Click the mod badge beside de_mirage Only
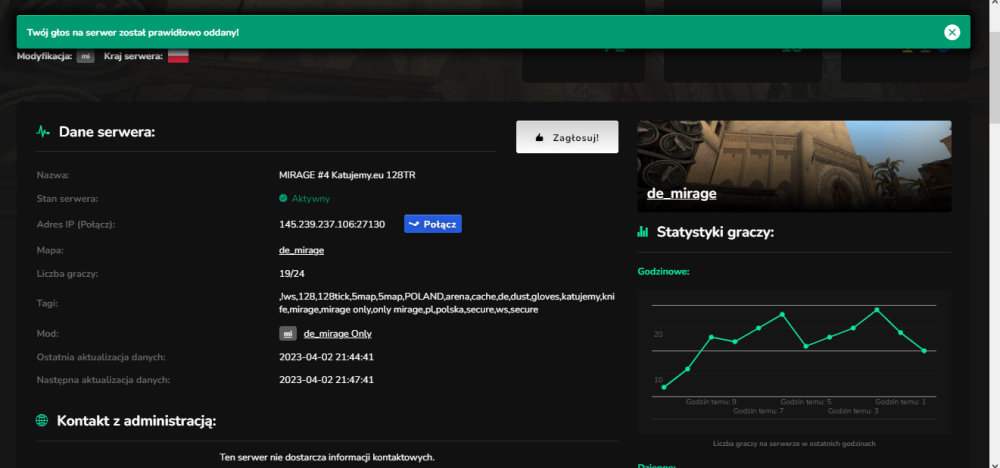The image size is (1000, 468). (288, 333)
